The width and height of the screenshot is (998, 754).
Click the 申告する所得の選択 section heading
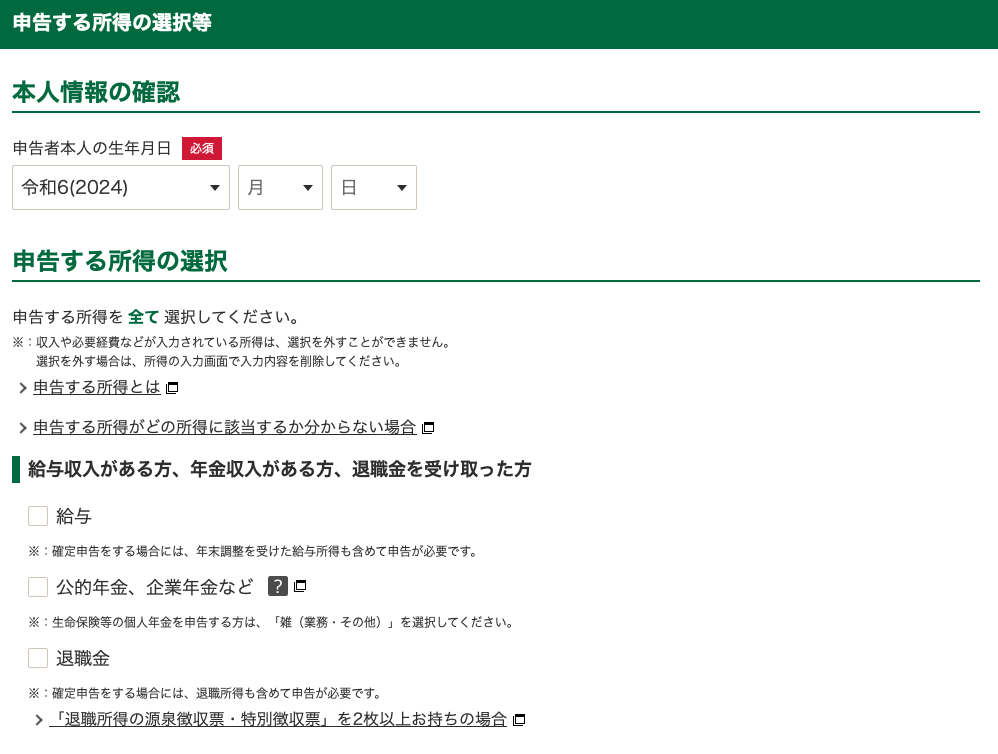(120, 261)
